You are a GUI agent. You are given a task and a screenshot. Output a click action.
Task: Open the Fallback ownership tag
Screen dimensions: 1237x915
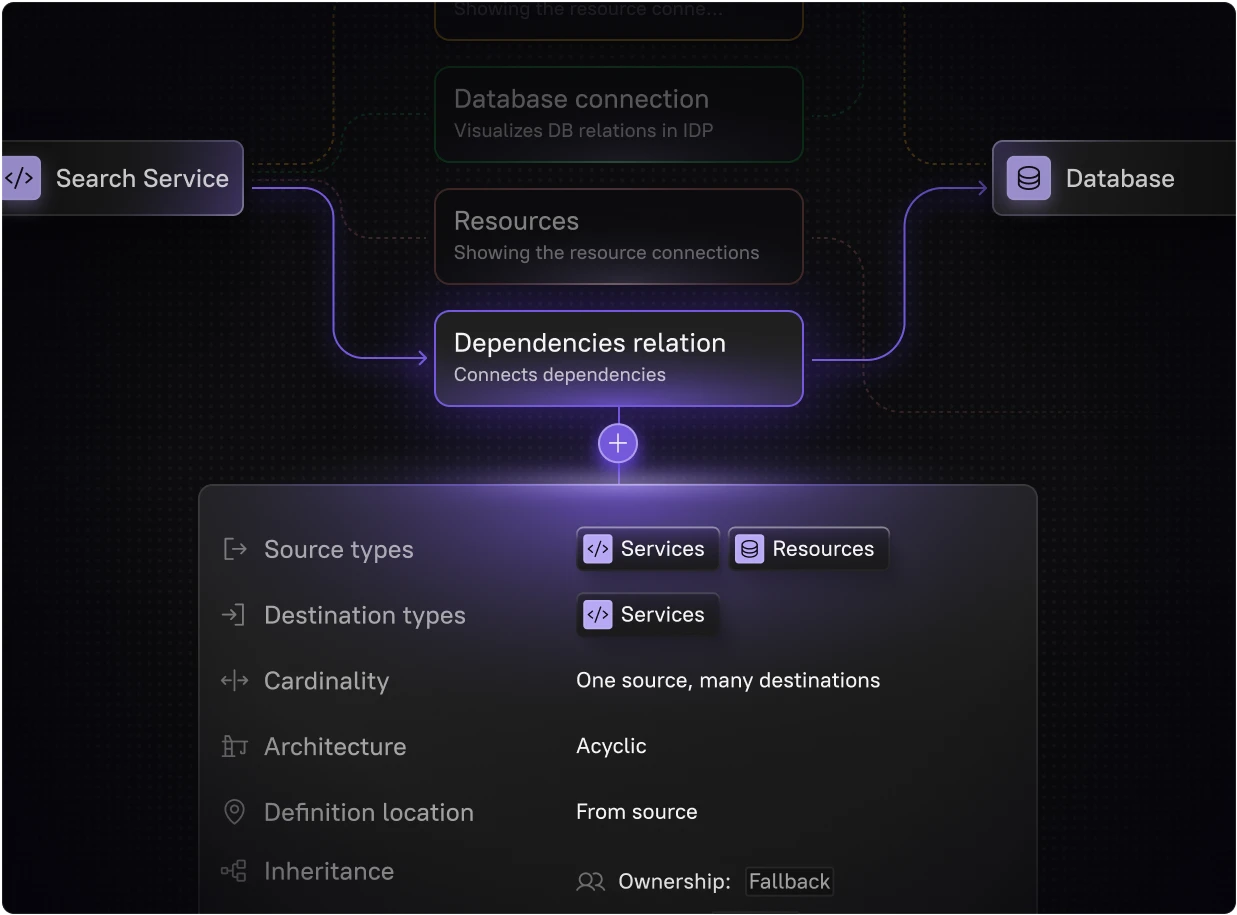click(x=789, y=882)
